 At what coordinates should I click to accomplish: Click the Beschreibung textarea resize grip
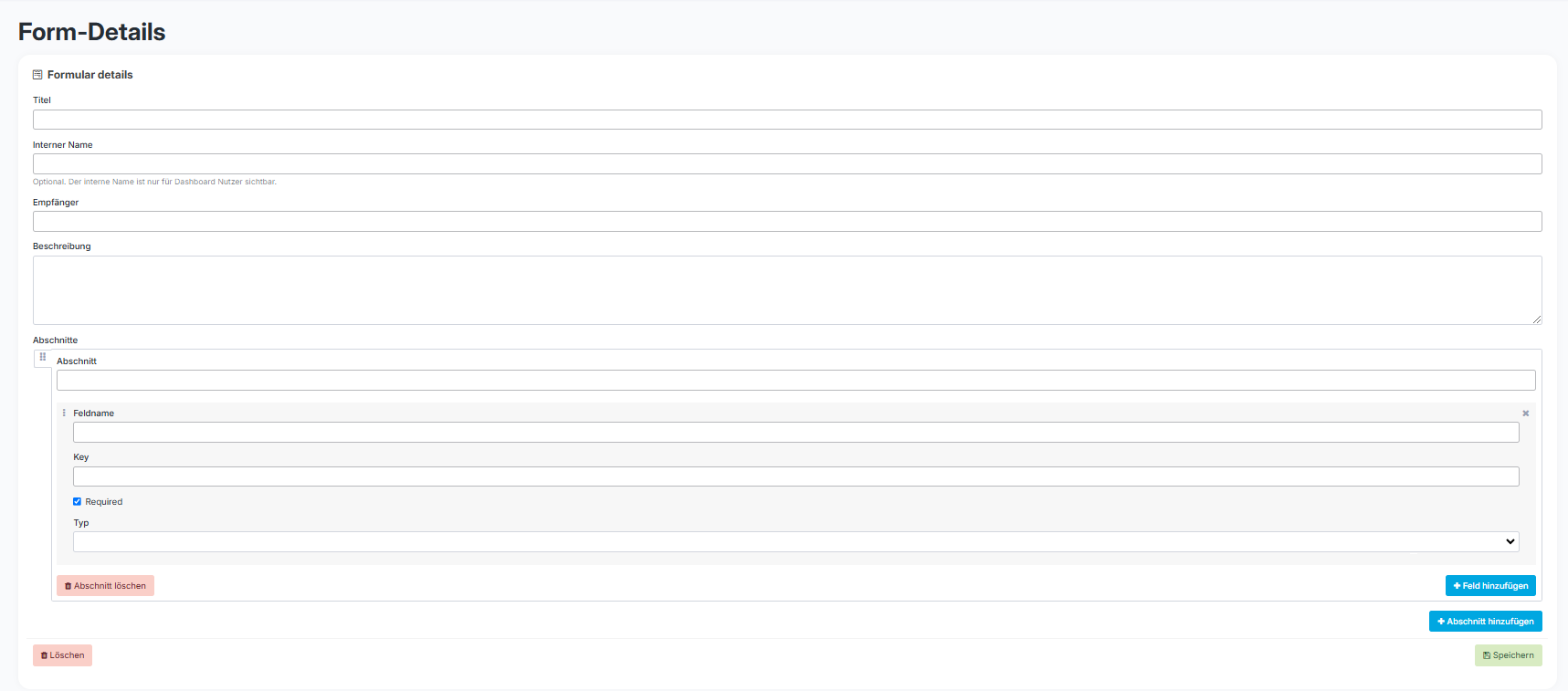(x=1537, y=319)
